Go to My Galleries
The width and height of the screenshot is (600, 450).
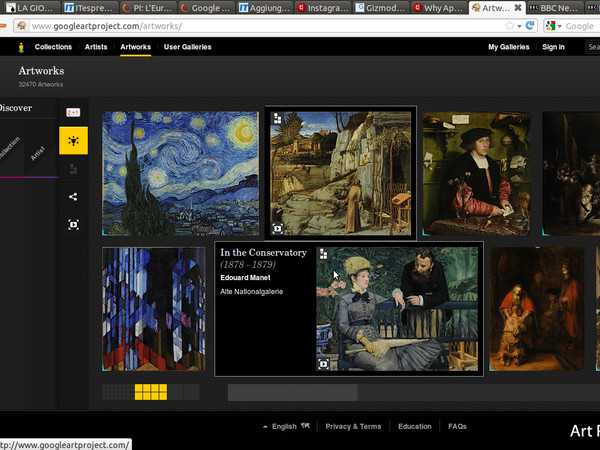point(509,47)
